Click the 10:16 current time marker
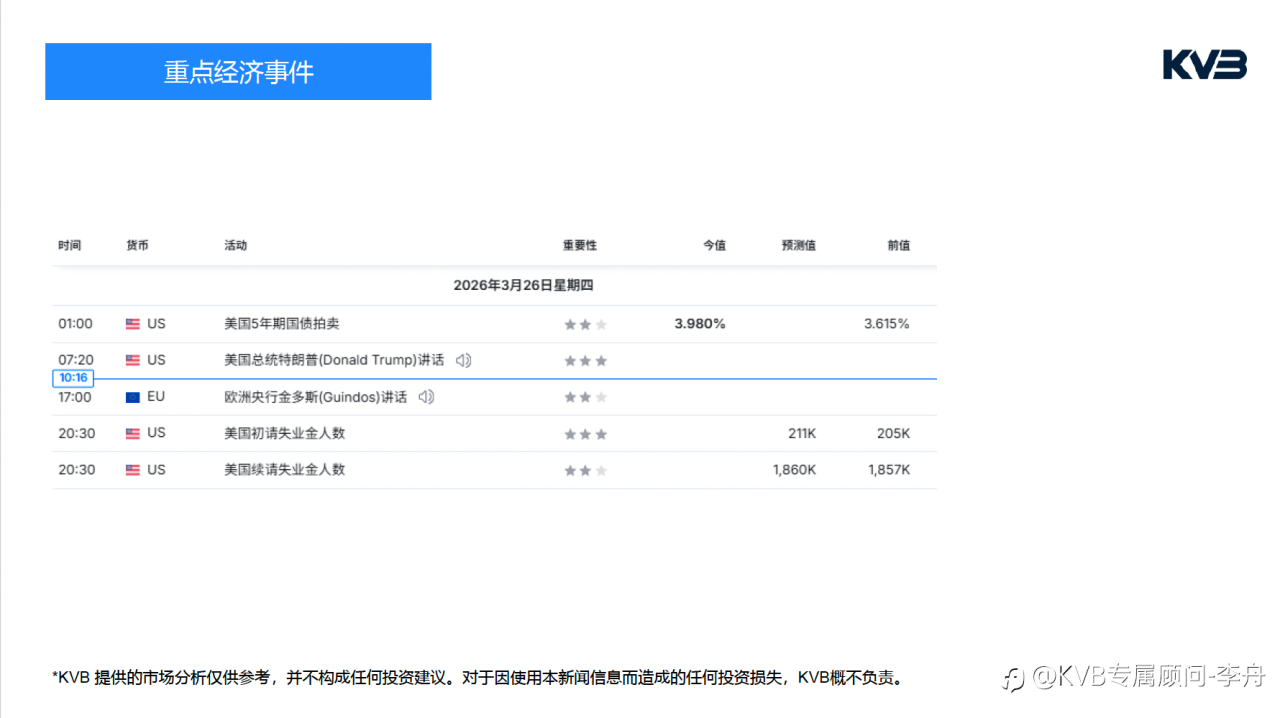 (73, 378)
